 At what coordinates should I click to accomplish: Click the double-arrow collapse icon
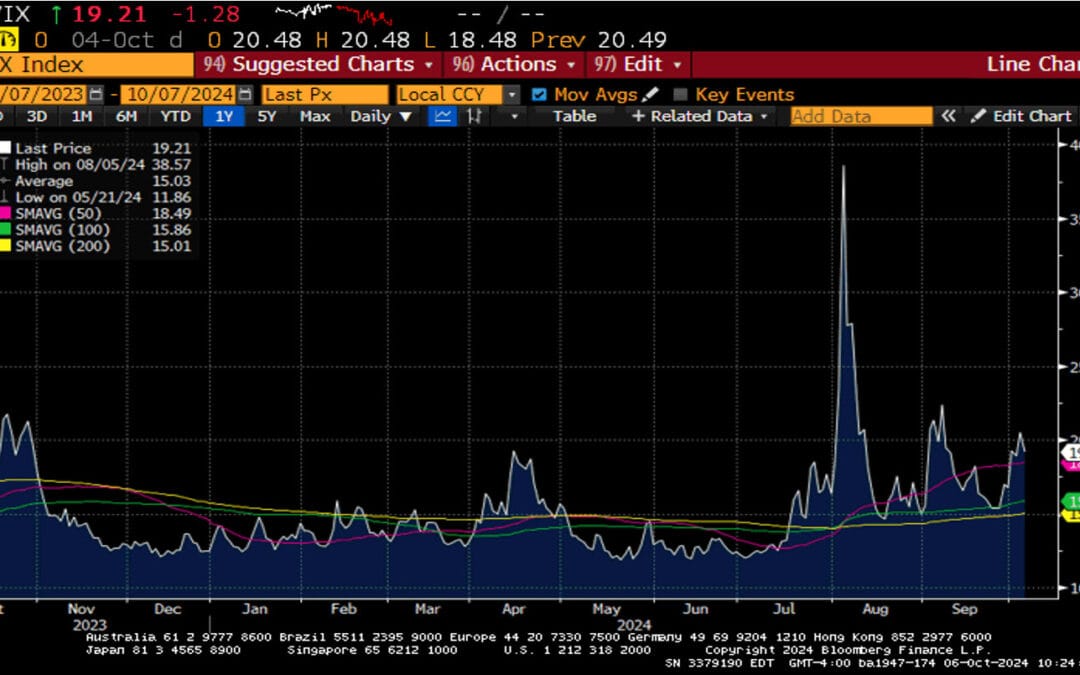(948, 116)
